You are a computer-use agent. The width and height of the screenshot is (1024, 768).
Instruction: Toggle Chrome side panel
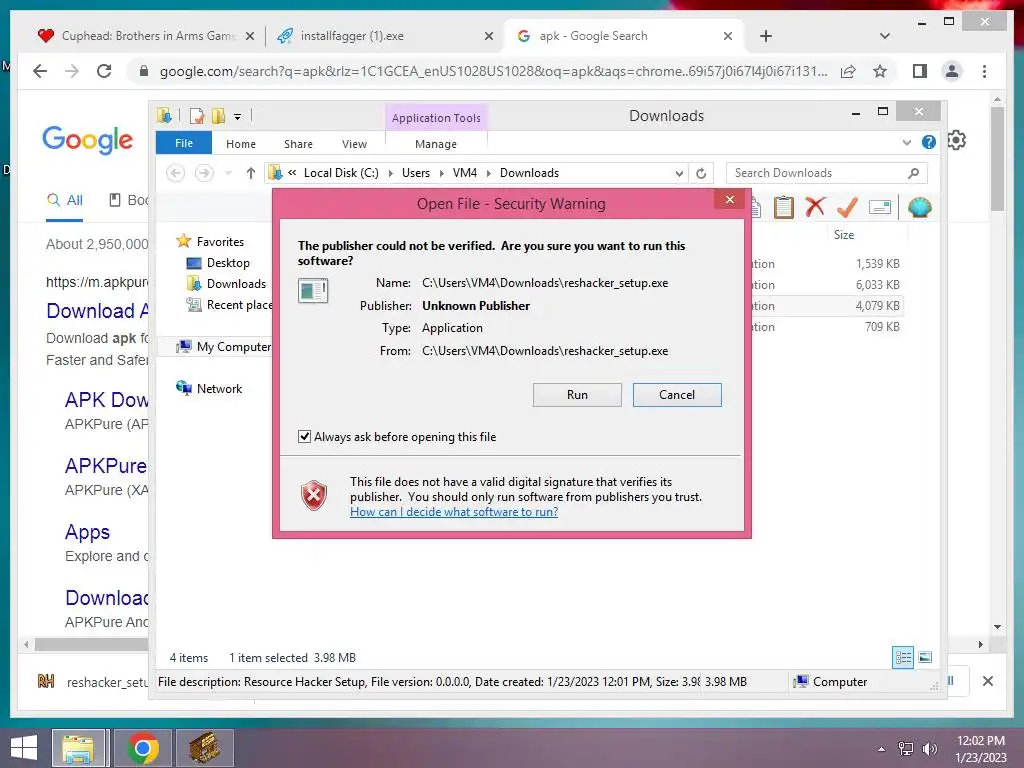920,71
